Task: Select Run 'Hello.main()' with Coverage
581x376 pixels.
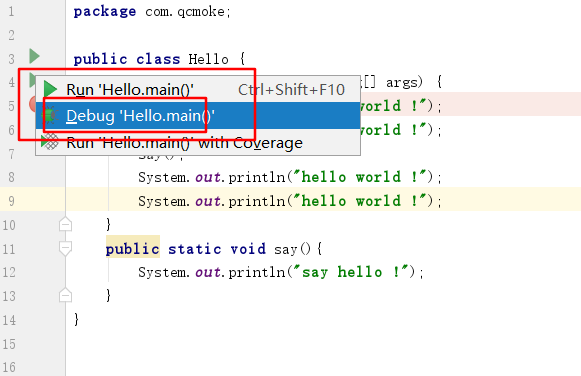Action: coord(198,142)
